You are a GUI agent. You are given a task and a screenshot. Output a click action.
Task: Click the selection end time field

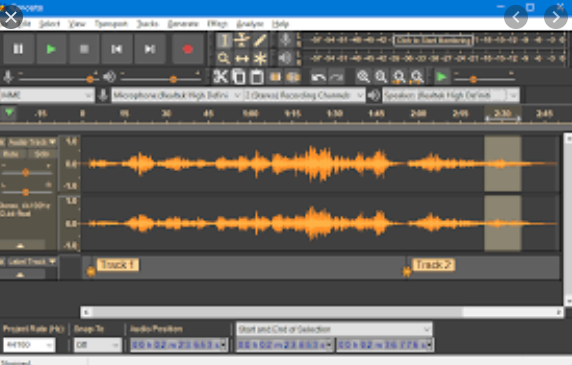(385, 345)
